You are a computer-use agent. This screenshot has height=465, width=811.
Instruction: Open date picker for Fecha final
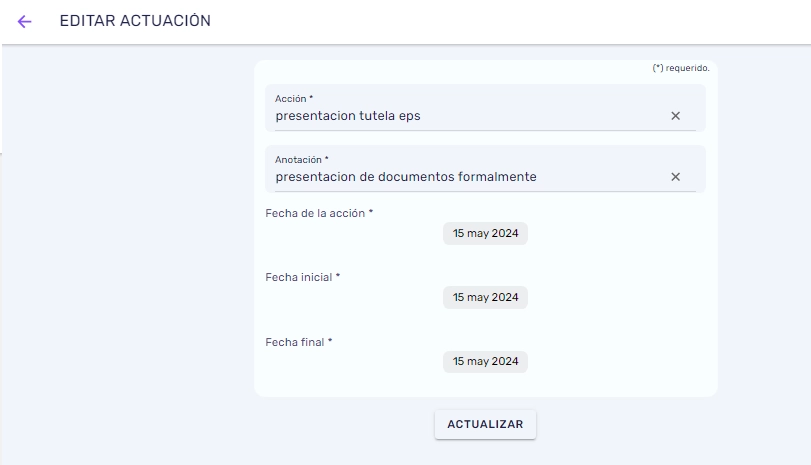[x=485, y=362]
